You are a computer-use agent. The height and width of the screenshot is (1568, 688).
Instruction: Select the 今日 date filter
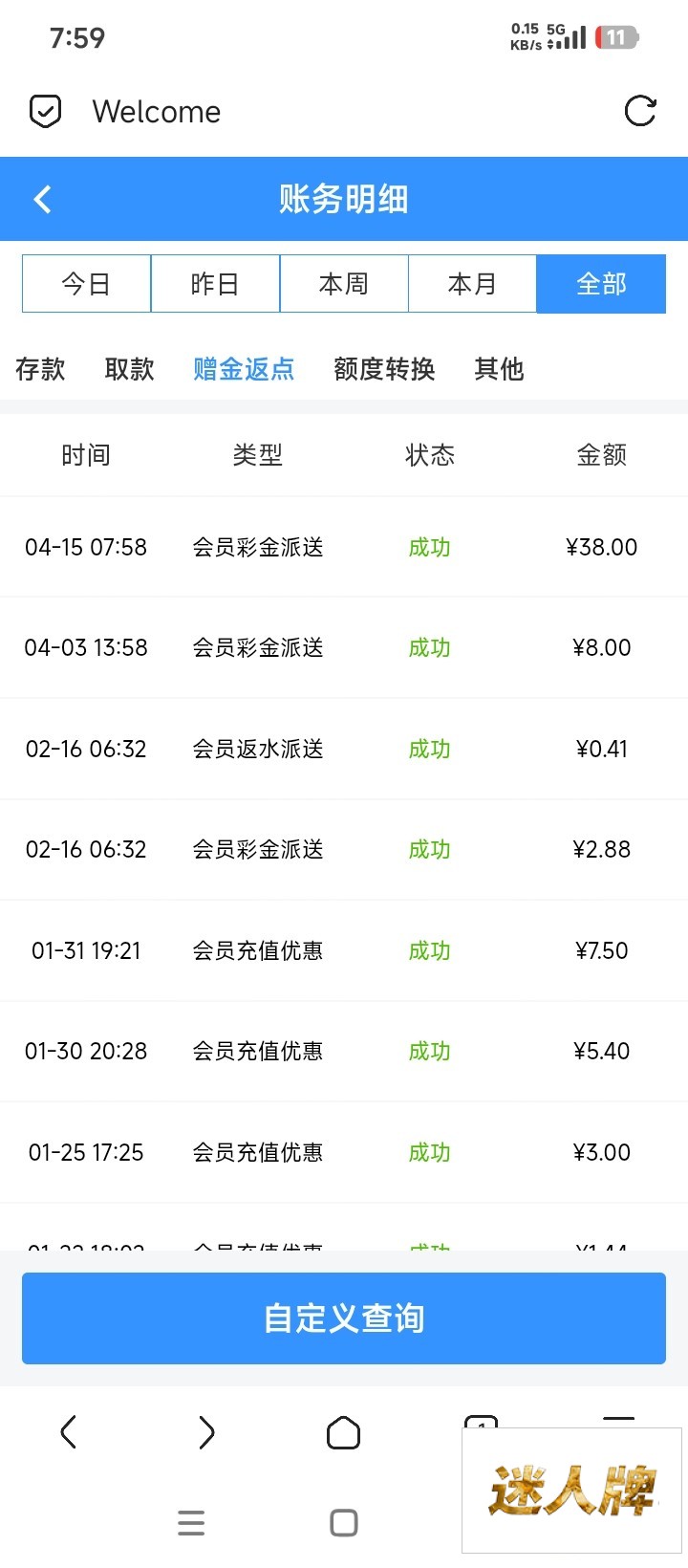click(x=86, y=284)
